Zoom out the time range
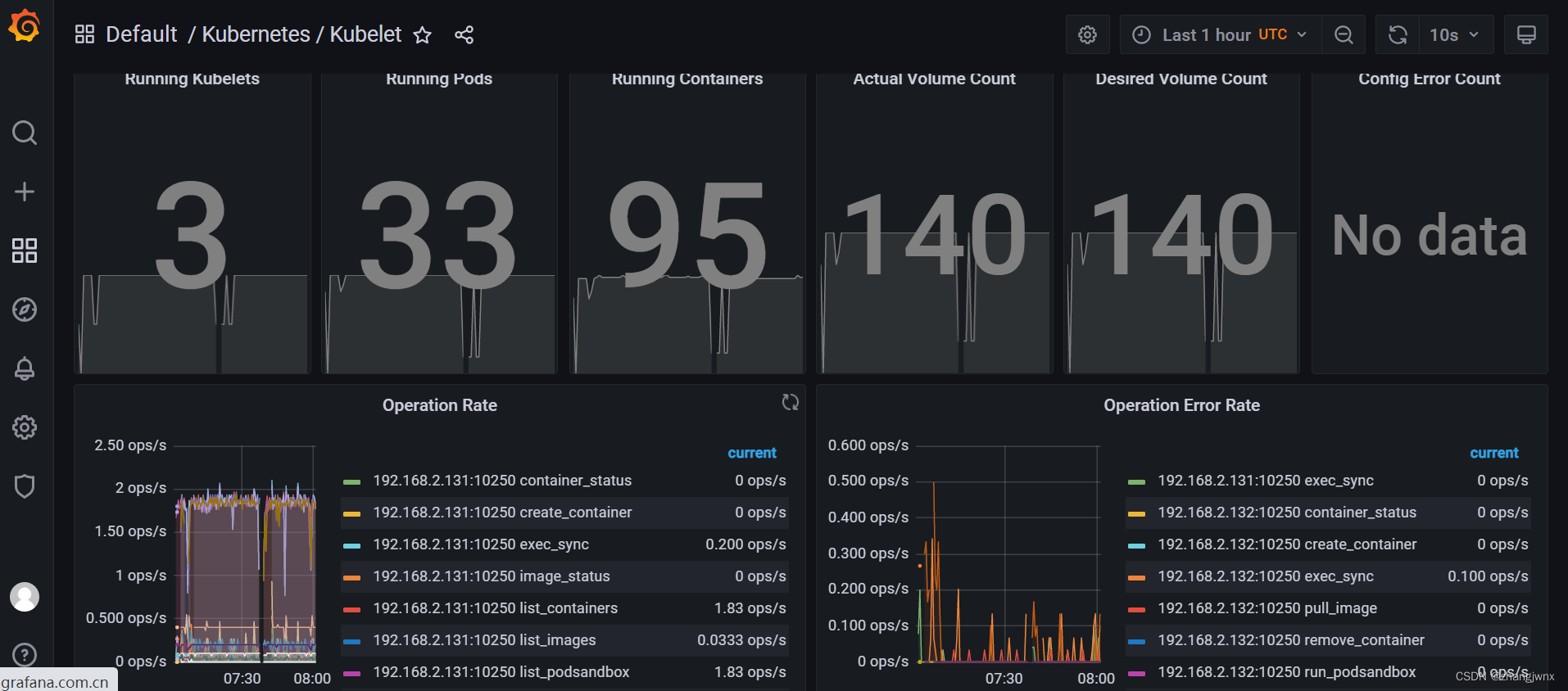 click(x=1344, y=34)
